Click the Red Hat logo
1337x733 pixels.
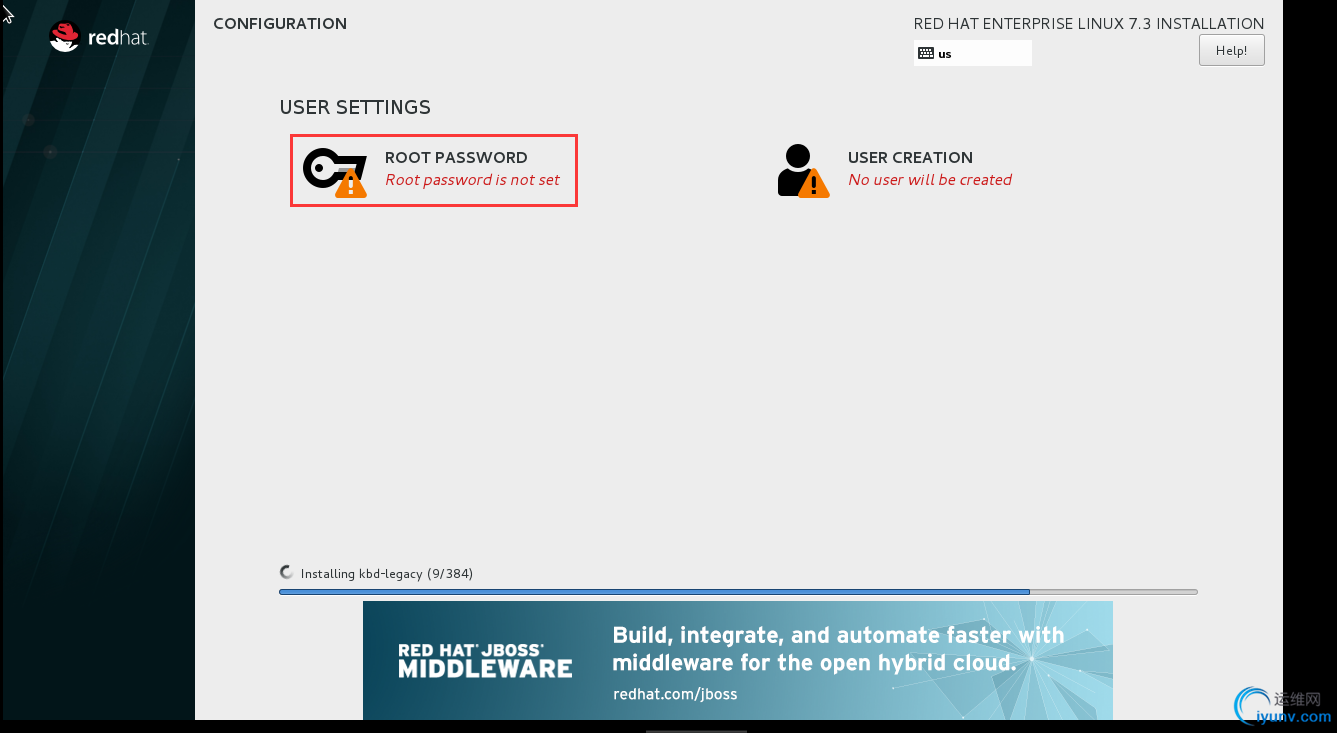point(99,37)
